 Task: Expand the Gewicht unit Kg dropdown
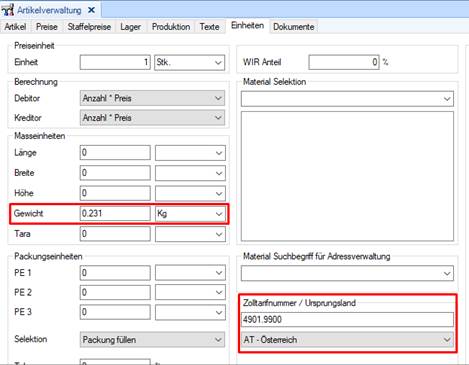(190, 214)
